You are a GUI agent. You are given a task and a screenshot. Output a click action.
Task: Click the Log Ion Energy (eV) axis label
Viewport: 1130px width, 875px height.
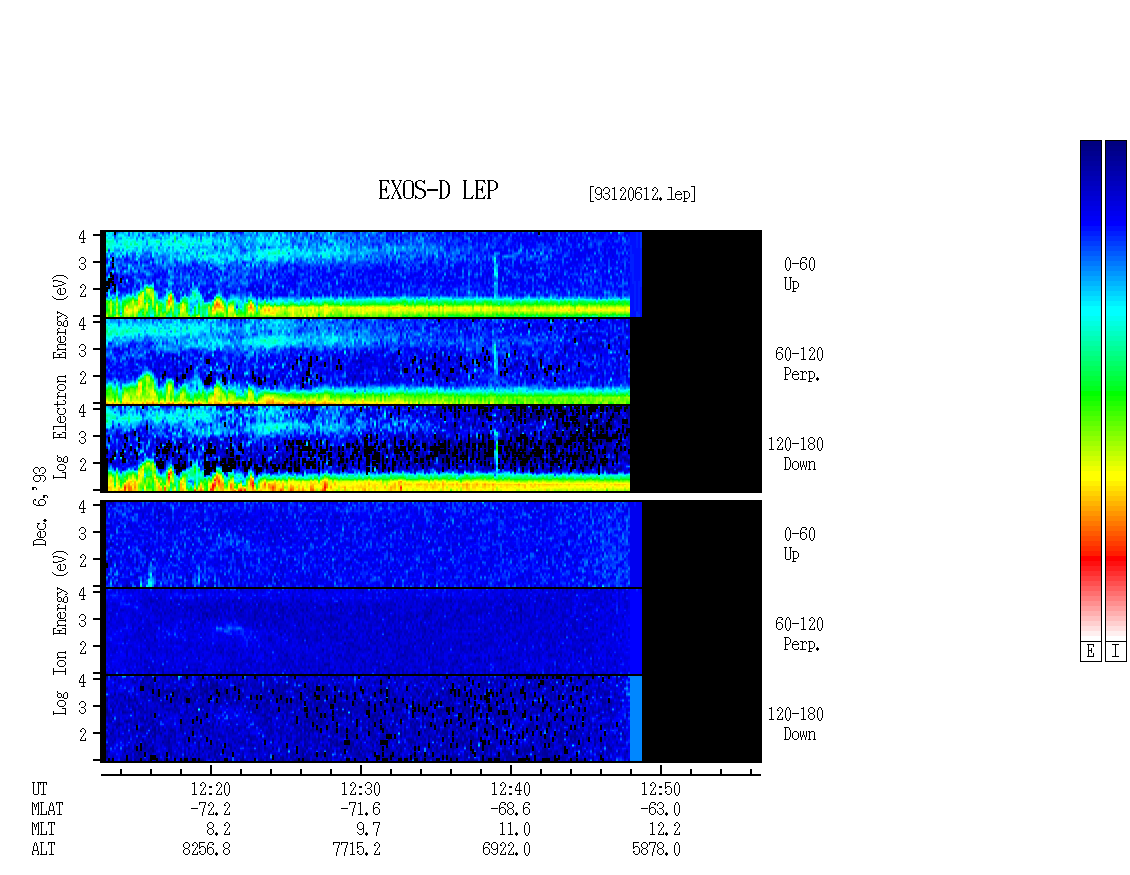60,633
